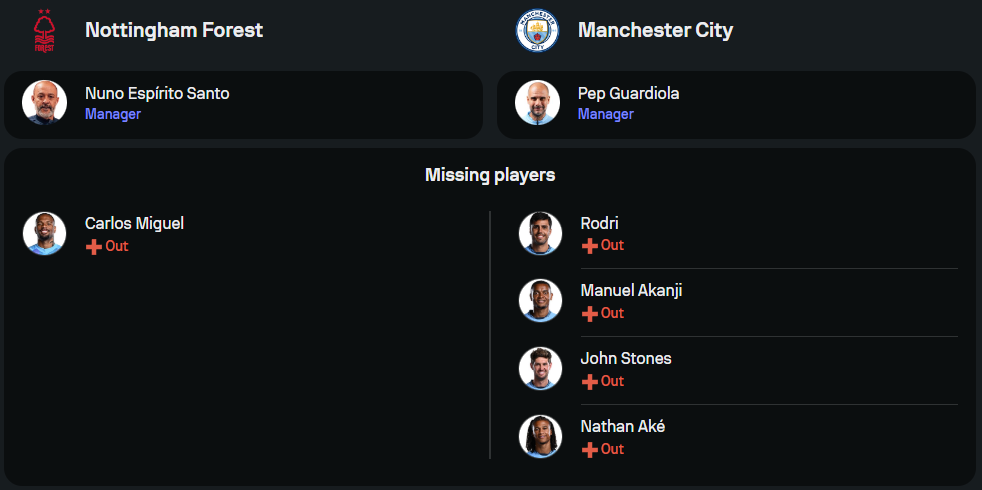Click the injury cross under Manuel Akanji
The image size is (982, 490).
pyautogui.click(x=590, y=314)
